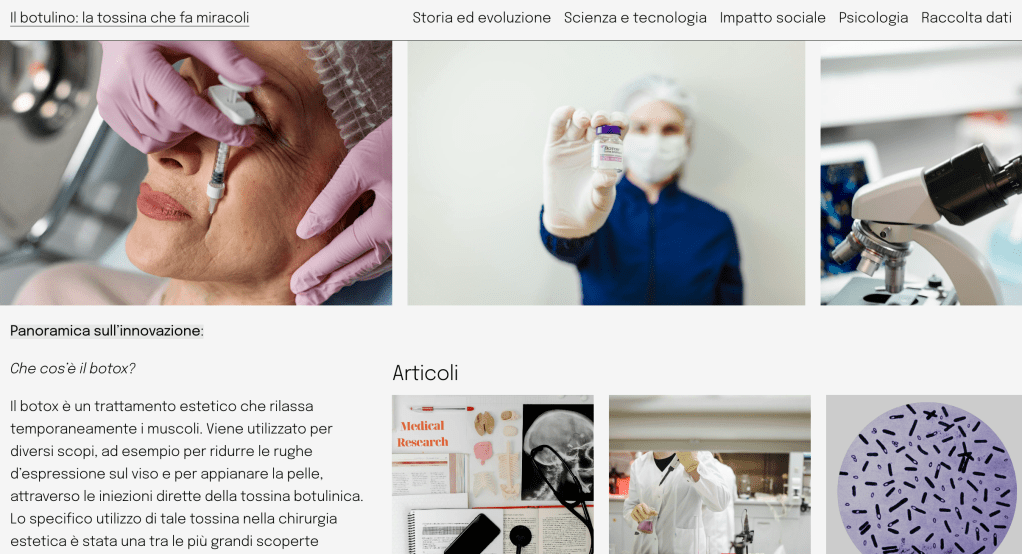Select the Impatto sociale nav item
The image size is (1022, 554).
tap(772, 18)
